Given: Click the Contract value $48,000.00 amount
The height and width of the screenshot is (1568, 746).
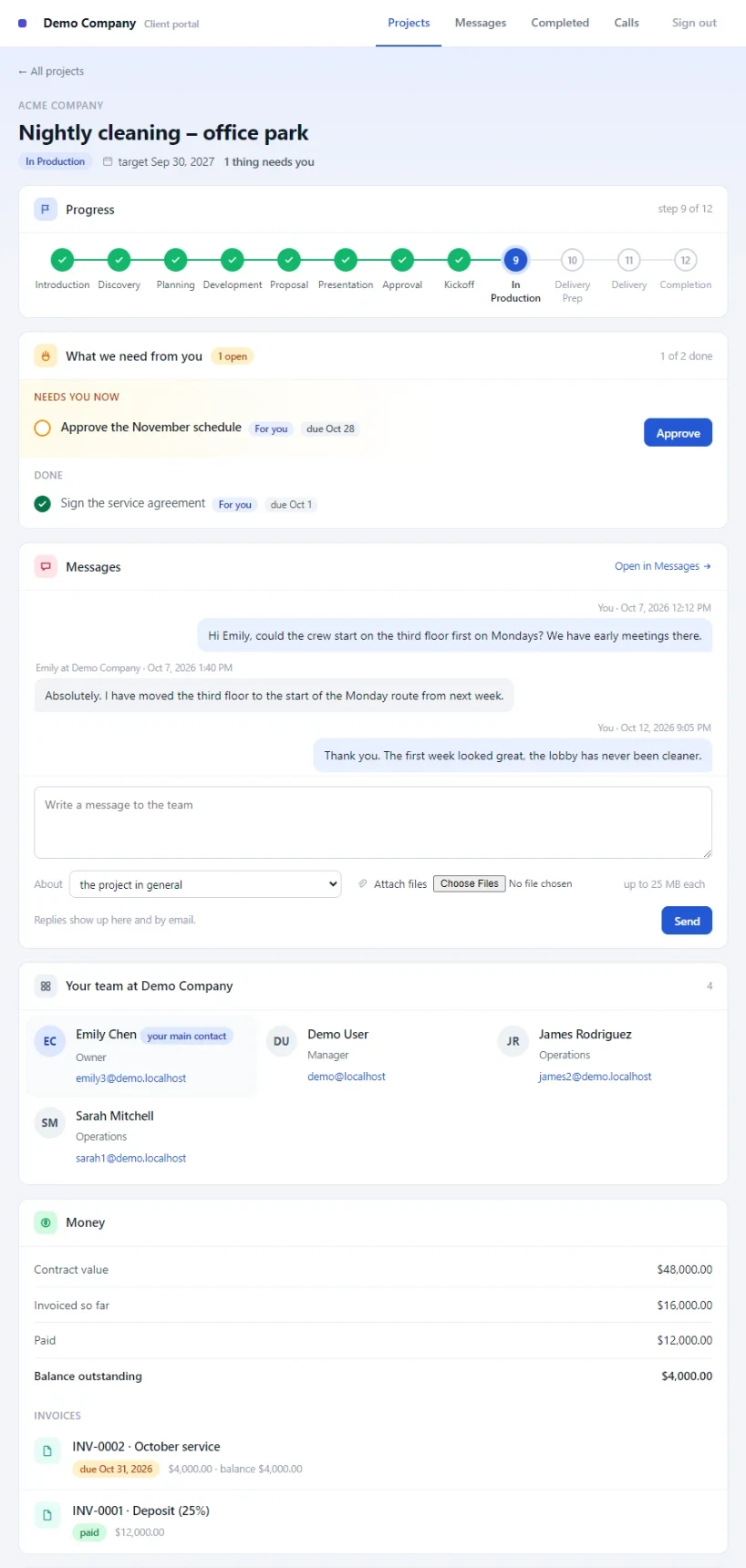Looking at the screenshot, I should click(x=685, y=1270).
